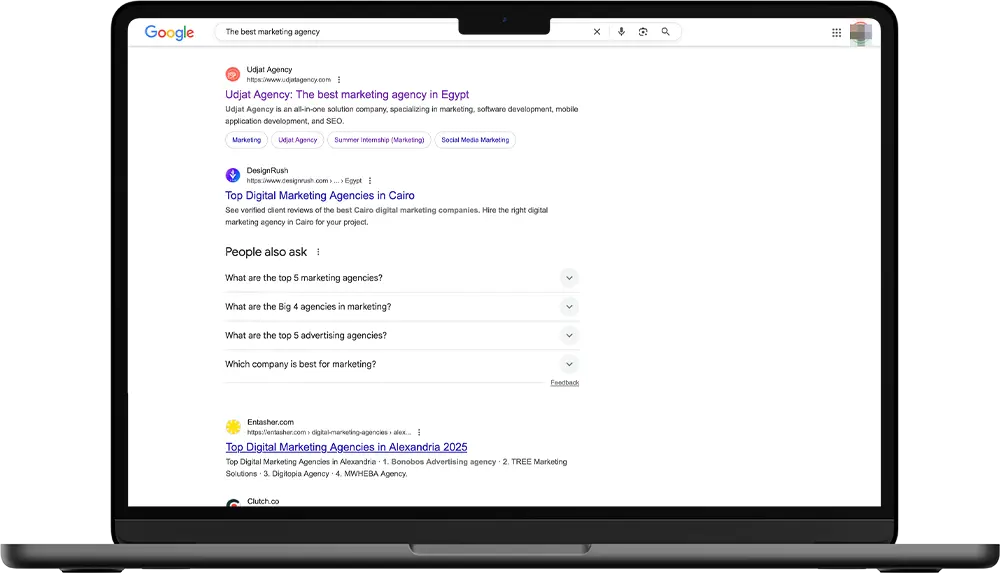The height and width of the screenshot is (573, 1000).
Task: Start voice search with microphone icon
Action: coord(621,31)
